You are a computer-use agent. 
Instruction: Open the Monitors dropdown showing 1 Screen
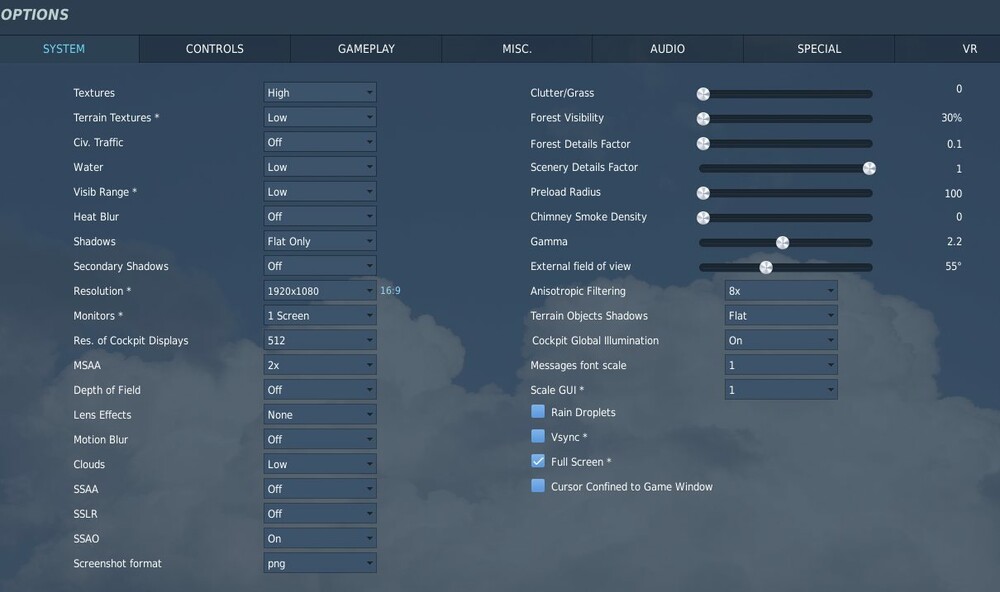point(320,316)
